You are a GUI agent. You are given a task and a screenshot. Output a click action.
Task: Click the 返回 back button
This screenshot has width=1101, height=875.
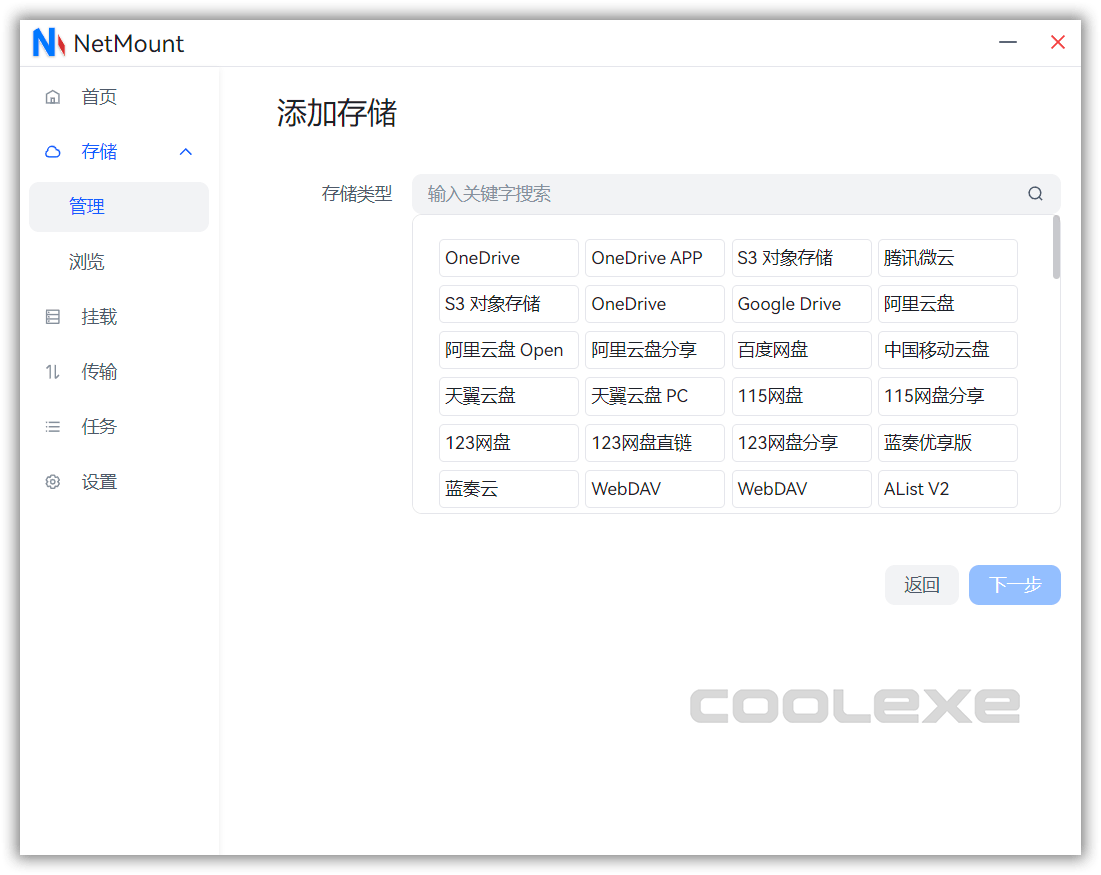pyautogui.click(x=921, y=584)
